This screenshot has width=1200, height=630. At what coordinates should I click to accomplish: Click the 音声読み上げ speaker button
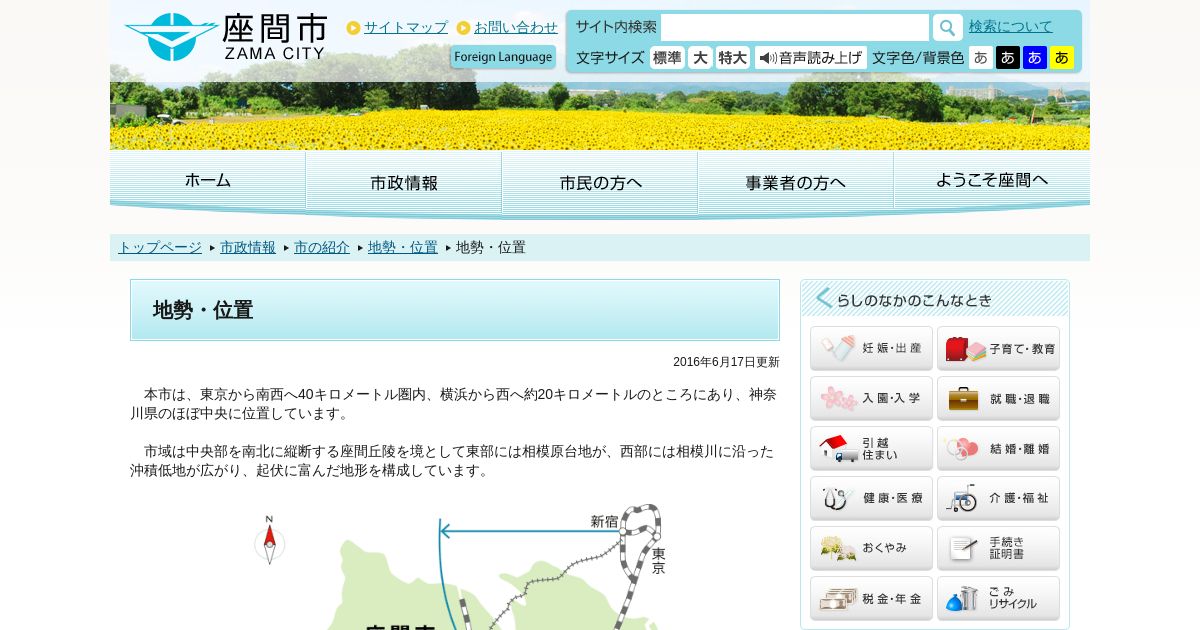(811, 58)
